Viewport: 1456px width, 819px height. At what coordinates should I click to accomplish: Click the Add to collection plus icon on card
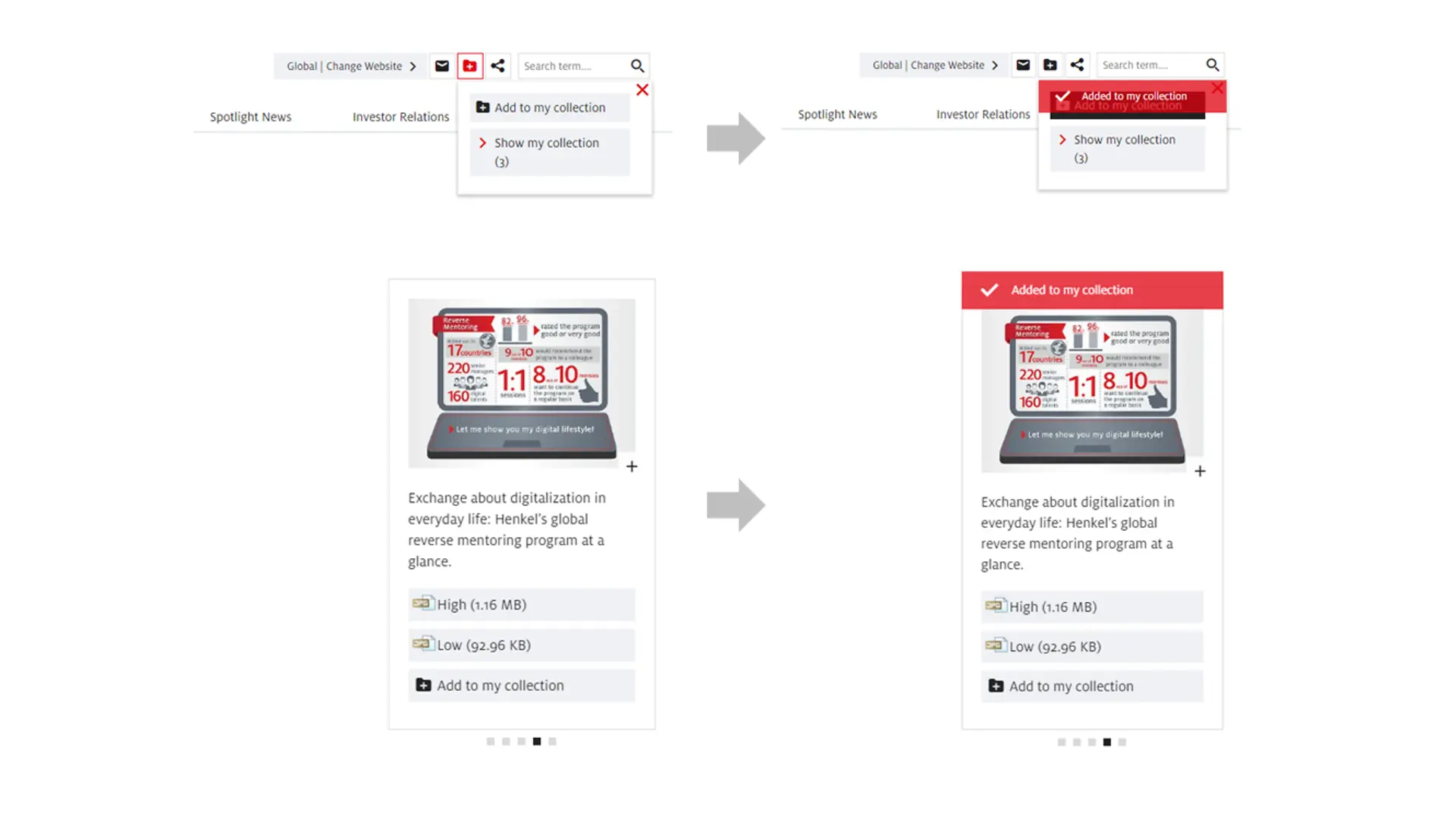(630, 466)
